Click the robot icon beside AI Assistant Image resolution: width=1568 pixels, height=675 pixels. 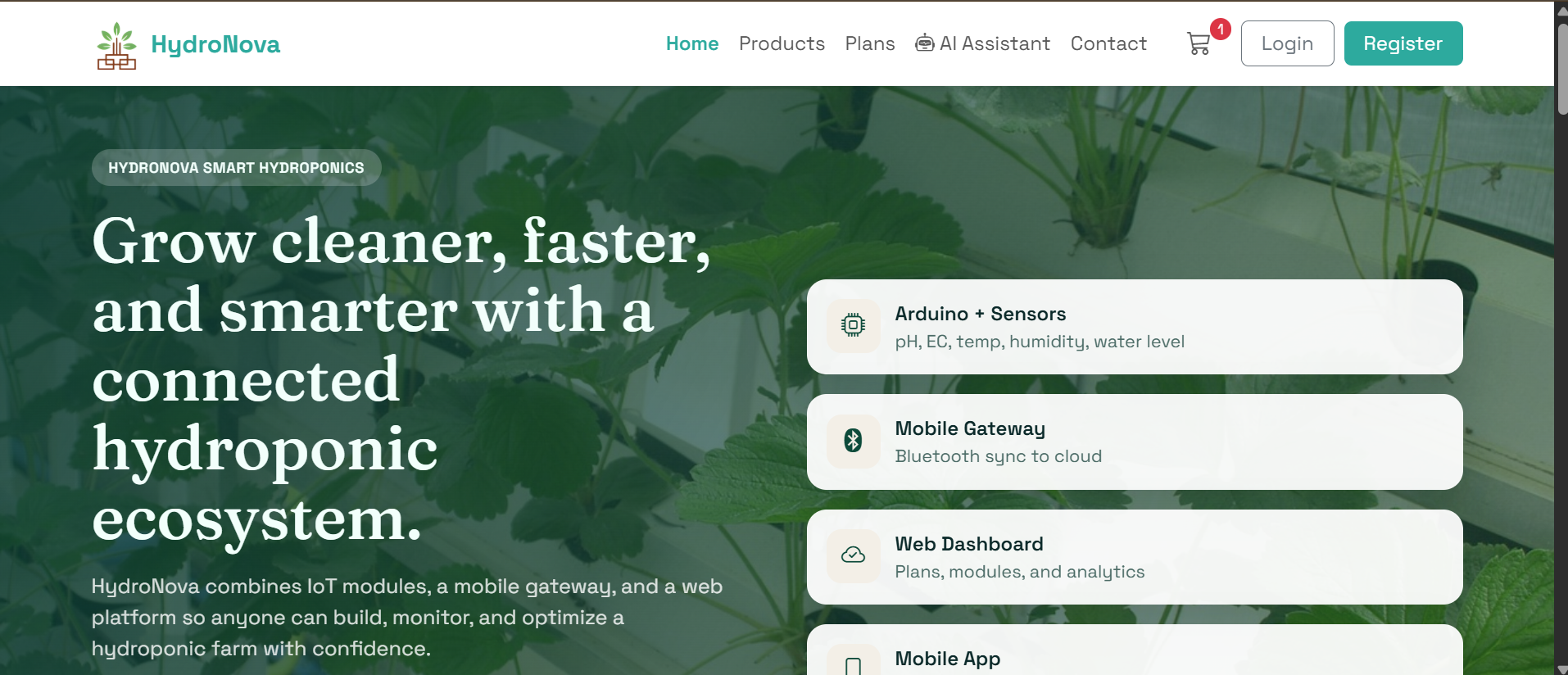[x=925, y=43]
